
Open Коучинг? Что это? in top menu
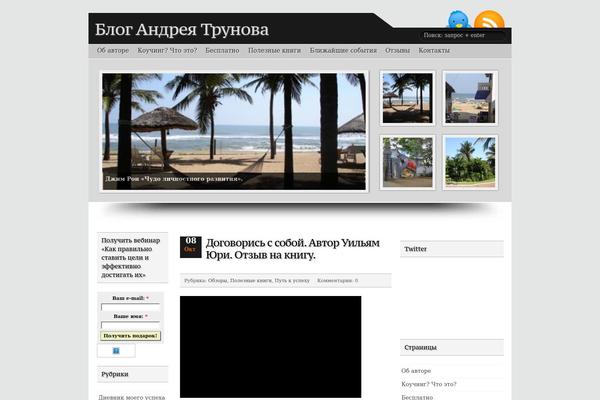[167, 51]
